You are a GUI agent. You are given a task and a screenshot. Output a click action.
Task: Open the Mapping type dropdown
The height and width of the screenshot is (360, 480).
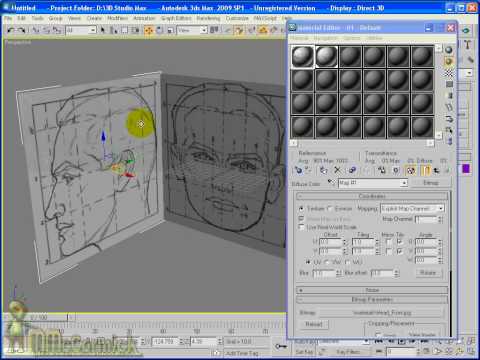click(x=412, y=209)
